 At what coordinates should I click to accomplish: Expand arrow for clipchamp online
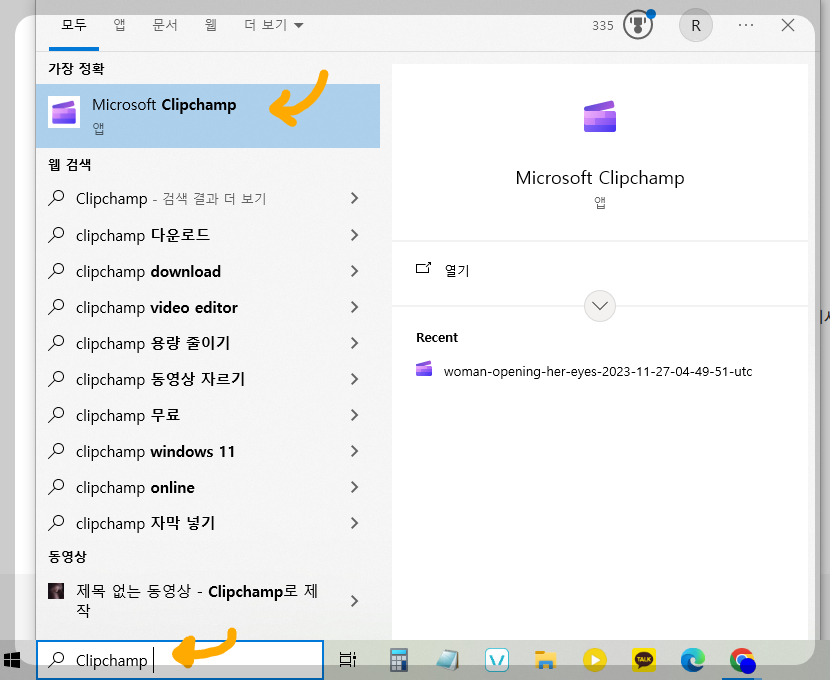point(355,487)
